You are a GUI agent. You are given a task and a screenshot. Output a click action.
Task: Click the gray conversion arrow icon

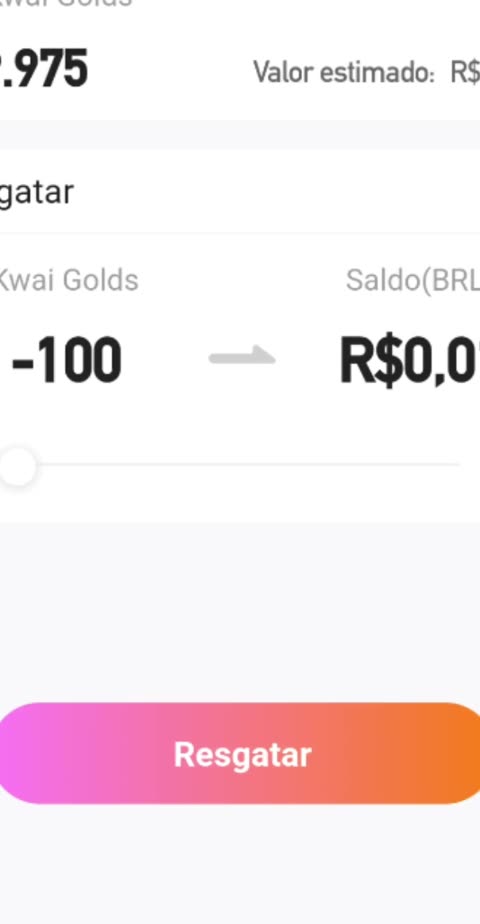242,355
